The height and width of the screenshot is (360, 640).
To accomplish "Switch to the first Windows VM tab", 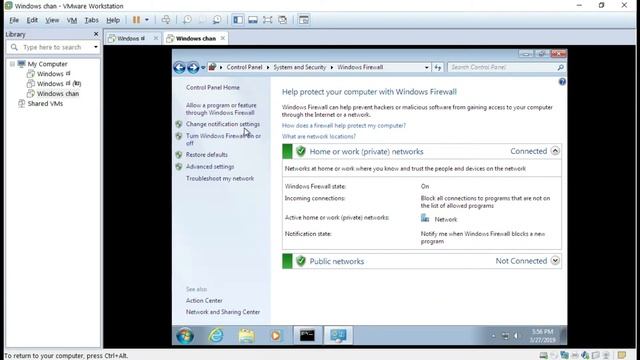I will click(x=132, y=38).
